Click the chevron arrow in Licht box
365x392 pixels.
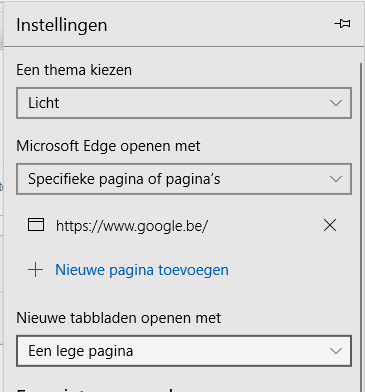[336, 103]
